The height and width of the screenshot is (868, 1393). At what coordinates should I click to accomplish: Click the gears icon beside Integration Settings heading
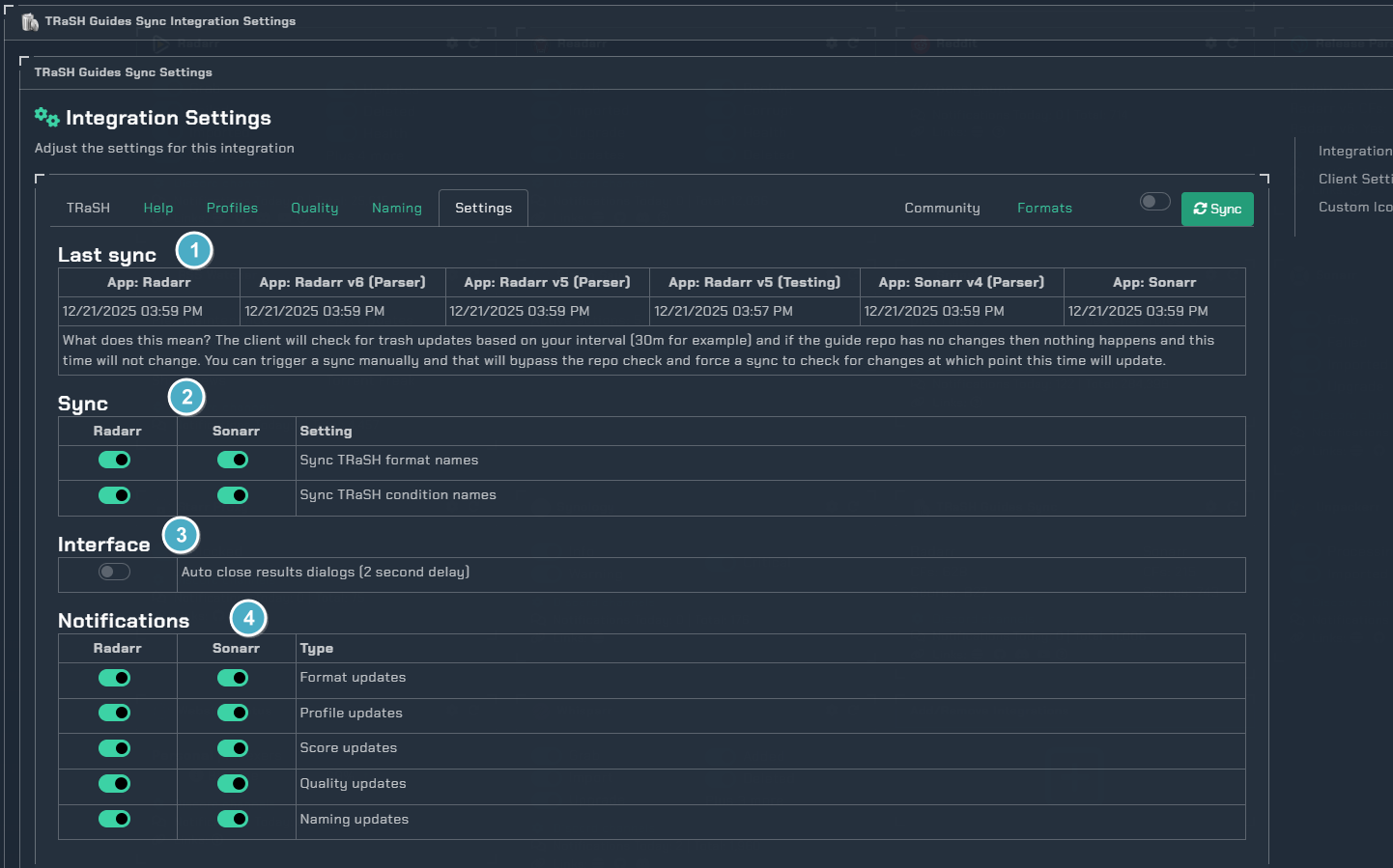click(46, 116)
